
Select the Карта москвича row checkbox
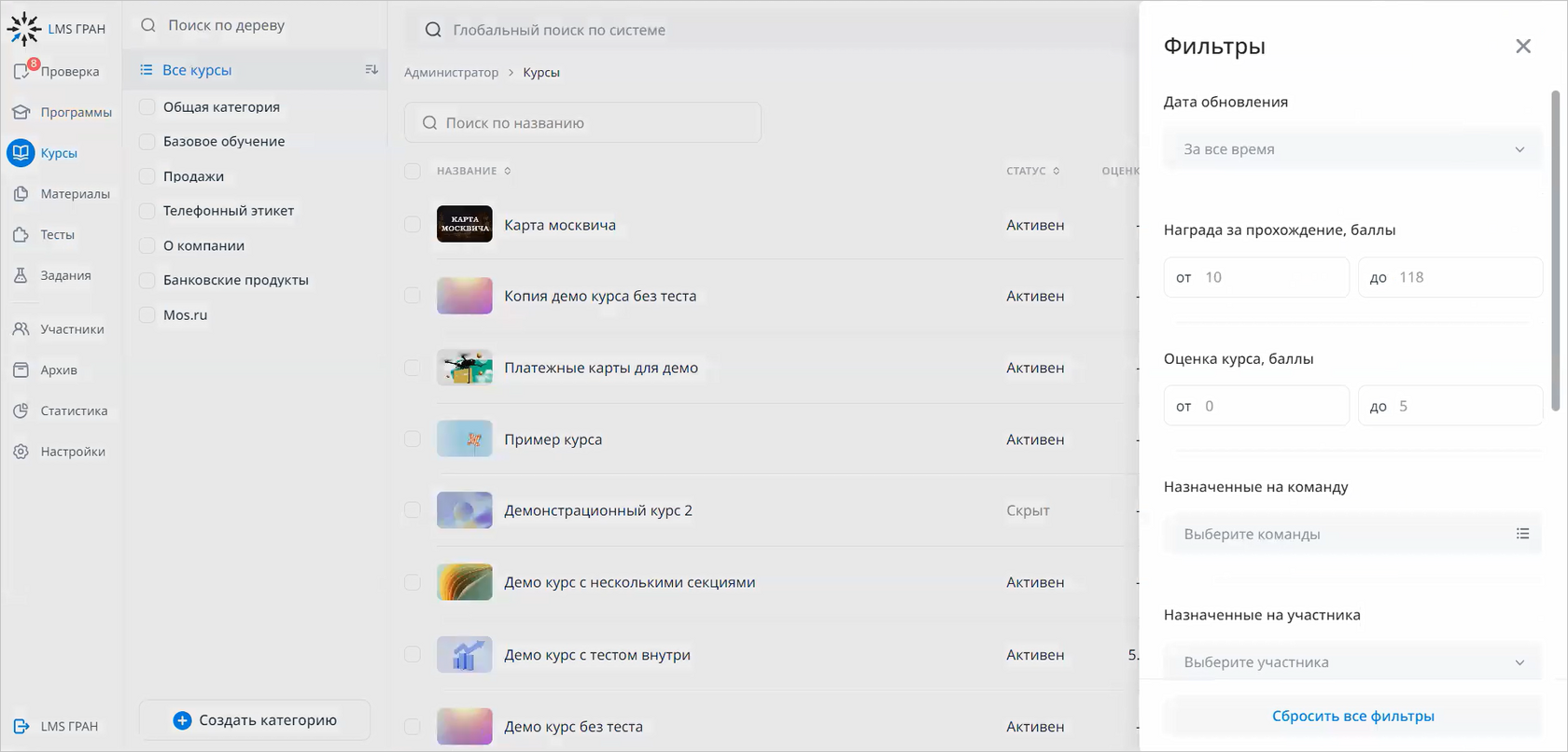point(413,225)
